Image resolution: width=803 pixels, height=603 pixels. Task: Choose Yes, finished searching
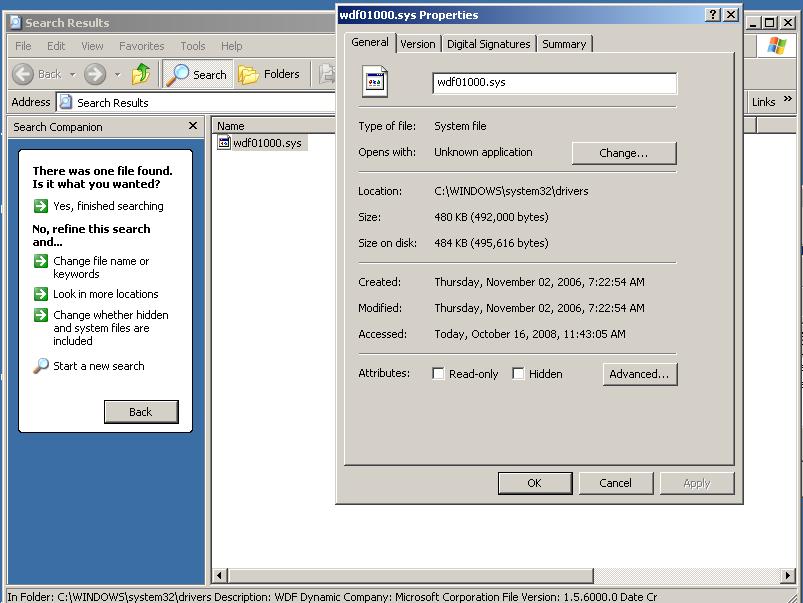pos(108,206)
